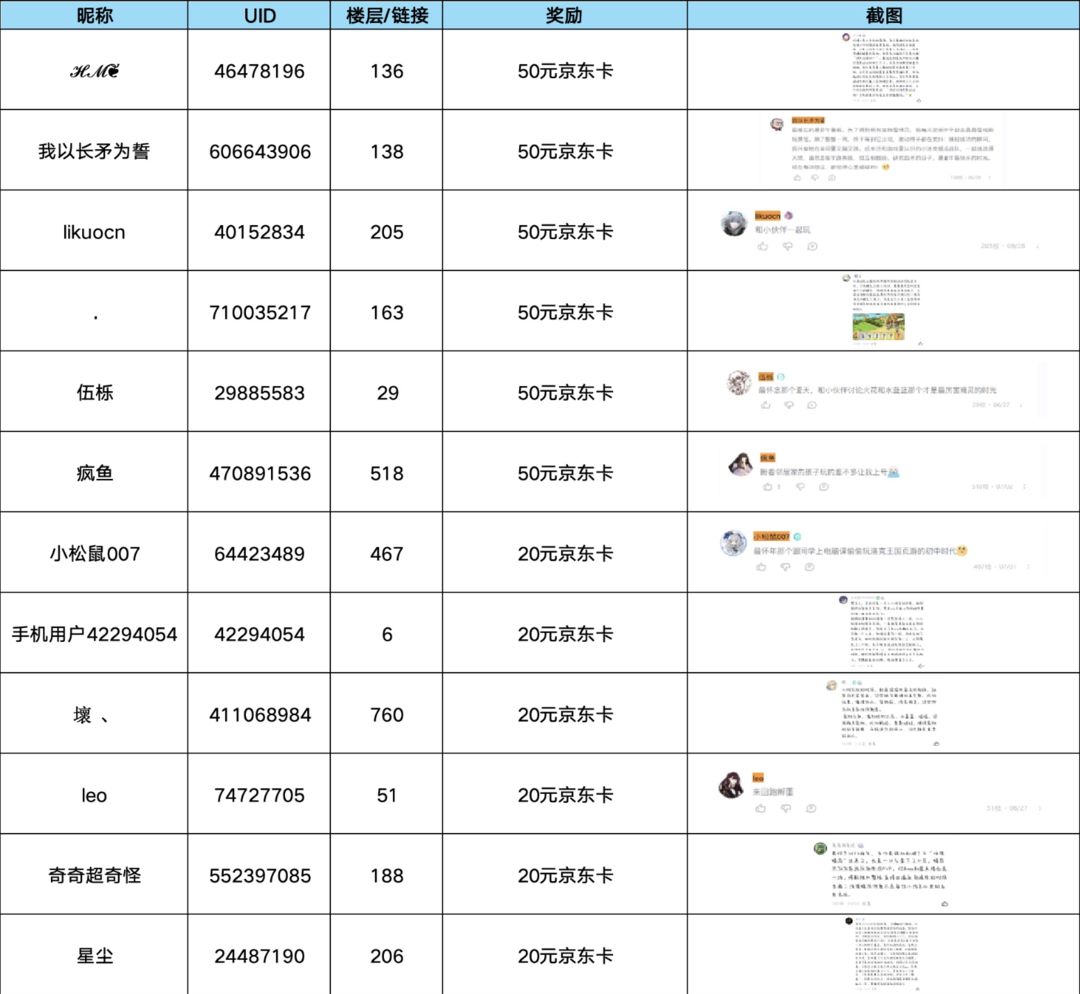Image resolution: width=1080 pixels, height=994 pixels.
Task: Click the 截图 column header
Action: pos(884,15)
